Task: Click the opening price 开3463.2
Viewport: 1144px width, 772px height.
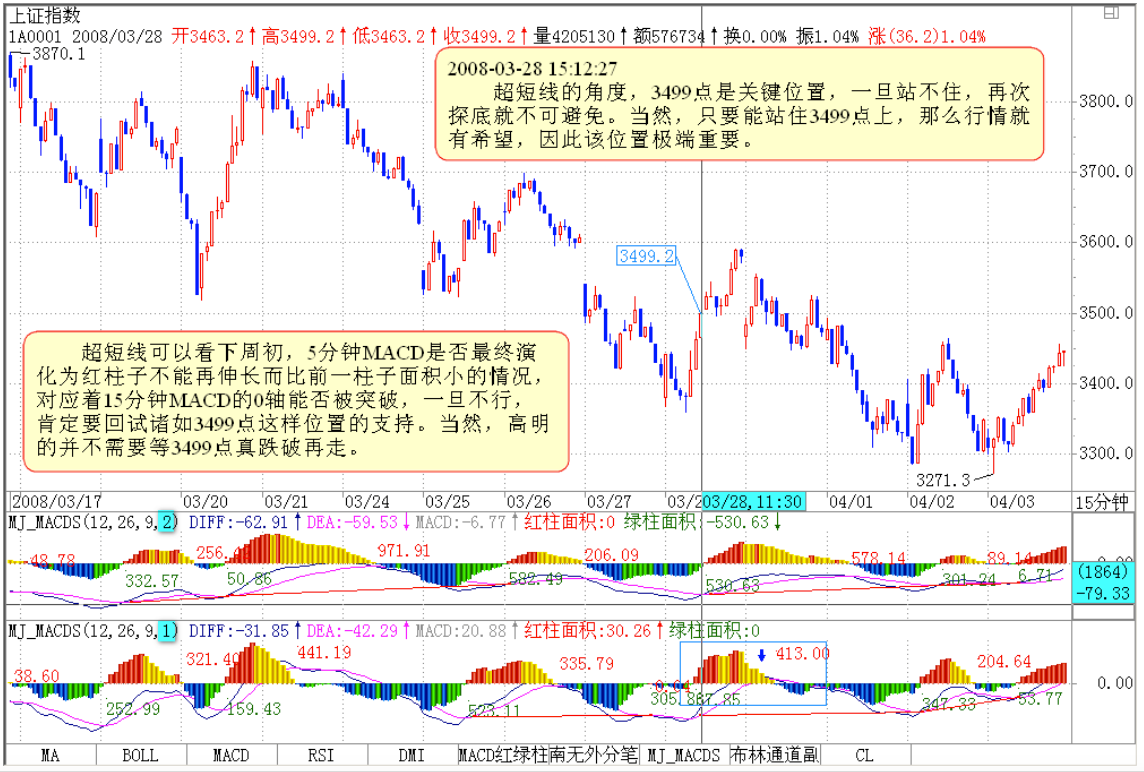Action: [x=208, y=36]
